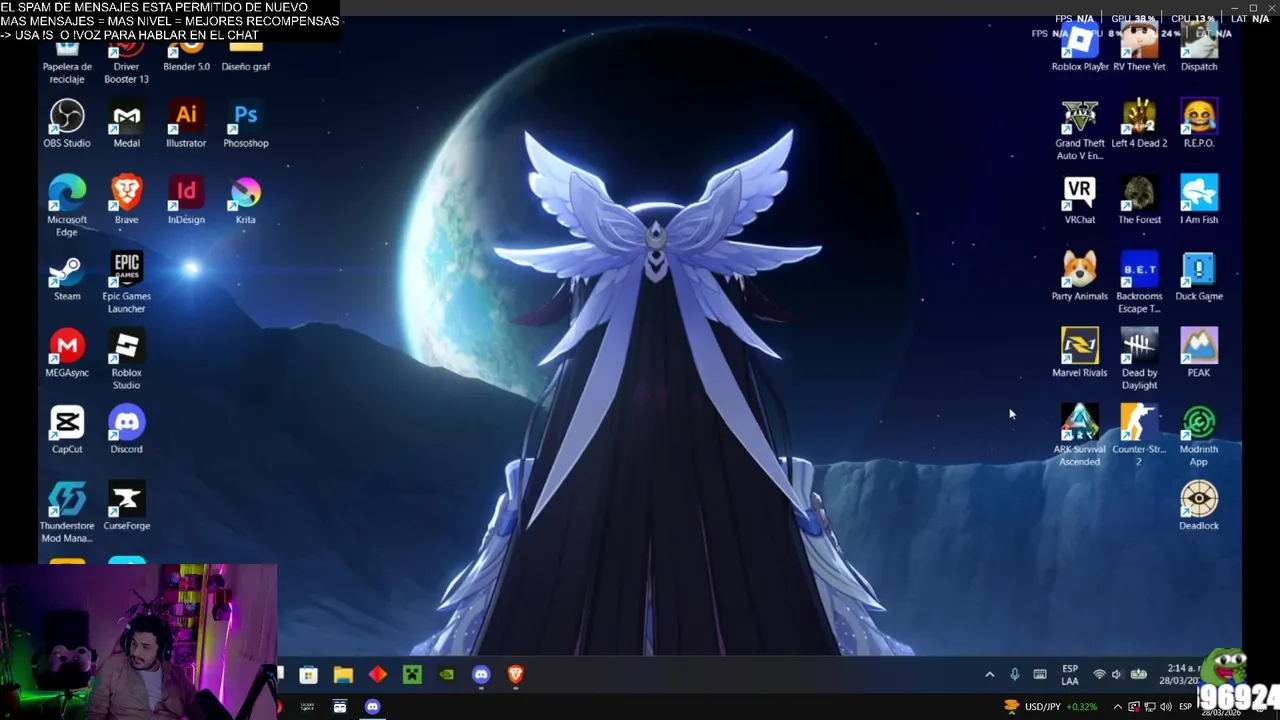Image resolution: width=1280 pixels, height=720 pixels.
Task: Launch Adobe Photoshop shortcut
Action: tap(245, 124)
